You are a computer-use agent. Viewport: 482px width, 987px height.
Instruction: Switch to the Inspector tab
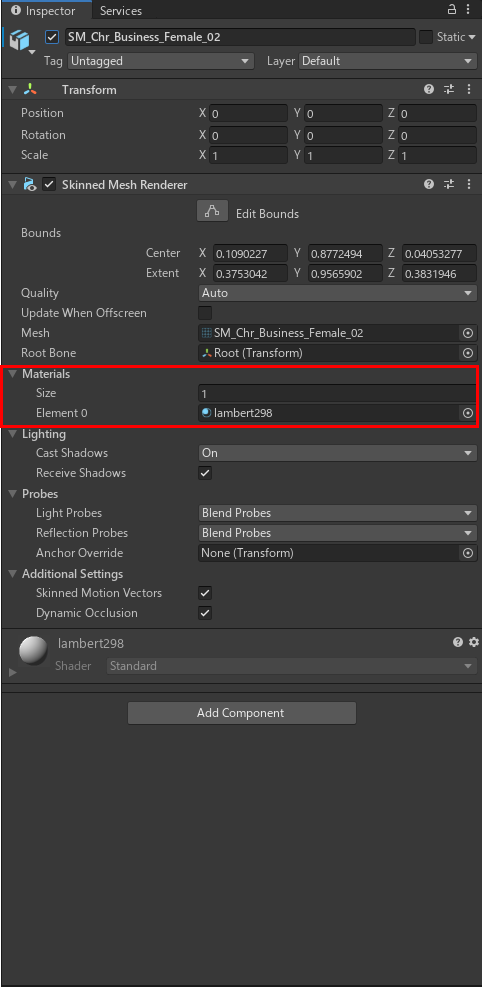tap(45, 10)
